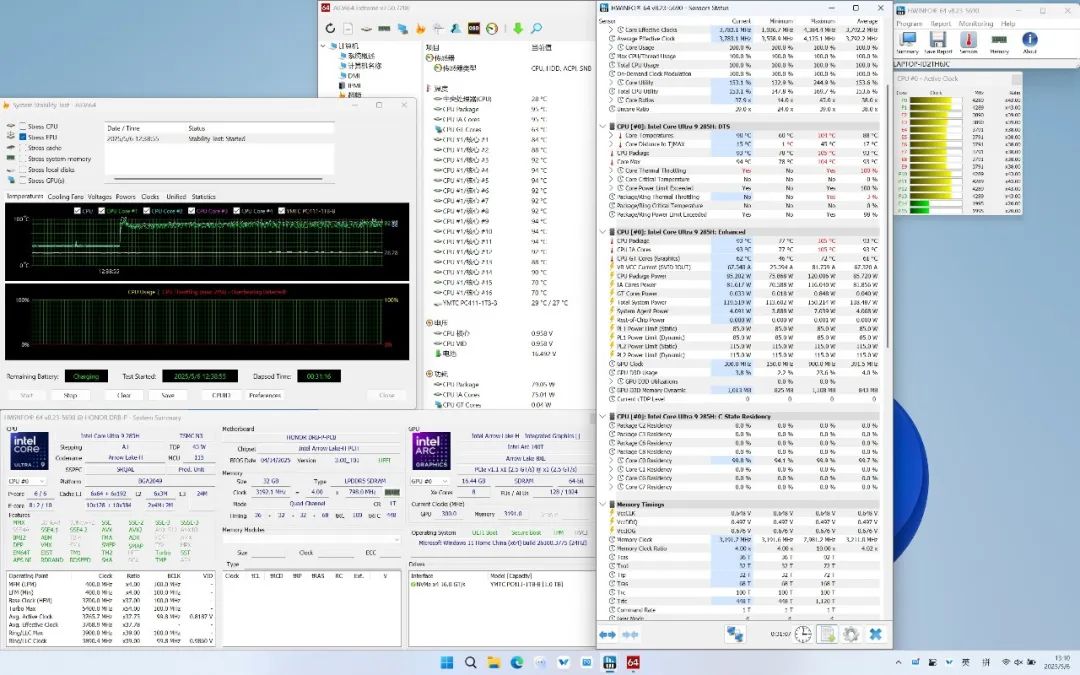Click the AIDA64 magnifier search icon
This screenshot has height=675, width=1080.
tap(536, 28)
